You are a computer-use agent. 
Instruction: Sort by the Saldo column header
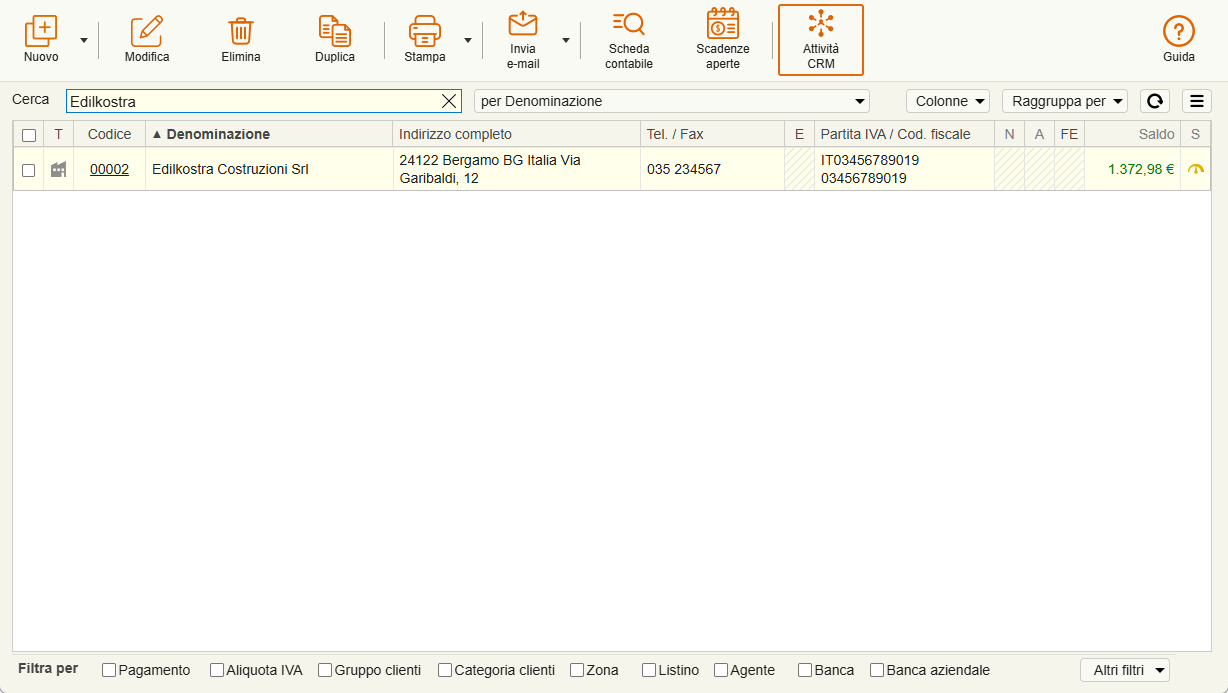pos(1132,134)
